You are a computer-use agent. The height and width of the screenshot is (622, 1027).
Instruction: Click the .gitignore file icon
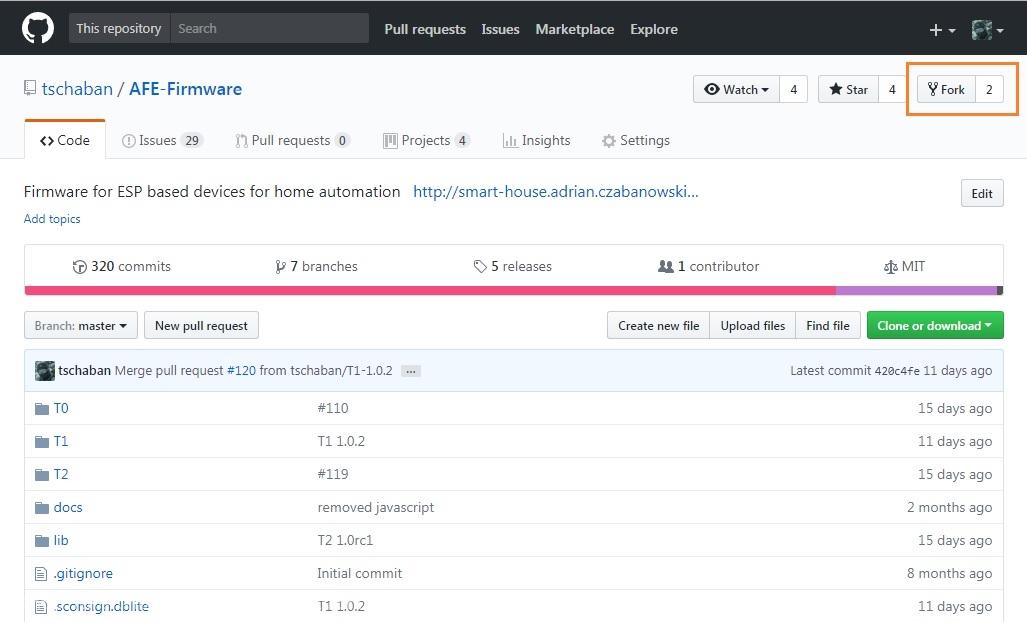[41, 574]
